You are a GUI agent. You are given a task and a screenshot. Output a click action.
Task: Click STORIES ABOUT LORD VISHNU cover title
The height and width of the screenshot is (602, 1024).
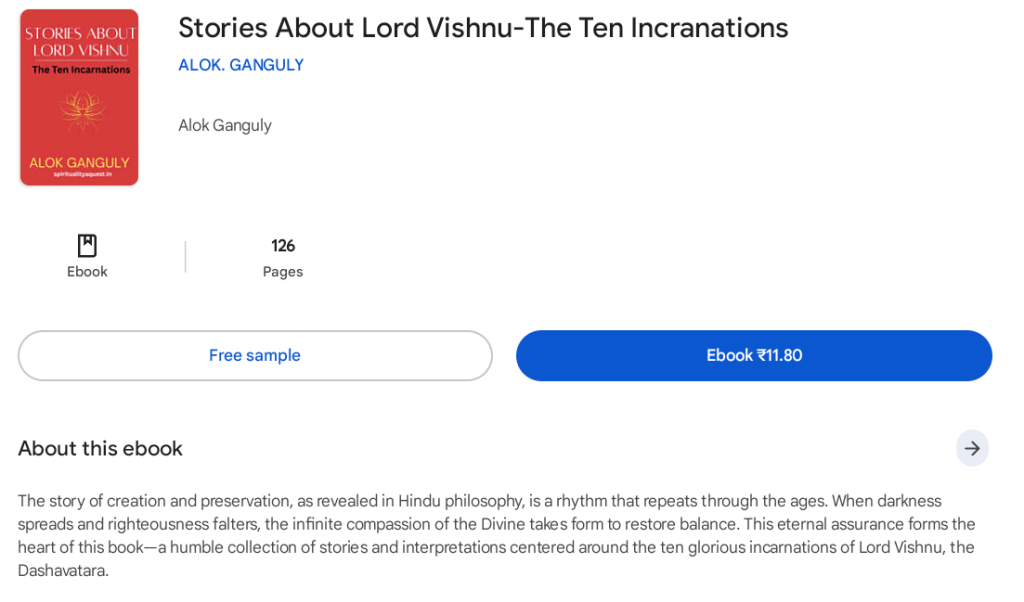pos(80,41)
